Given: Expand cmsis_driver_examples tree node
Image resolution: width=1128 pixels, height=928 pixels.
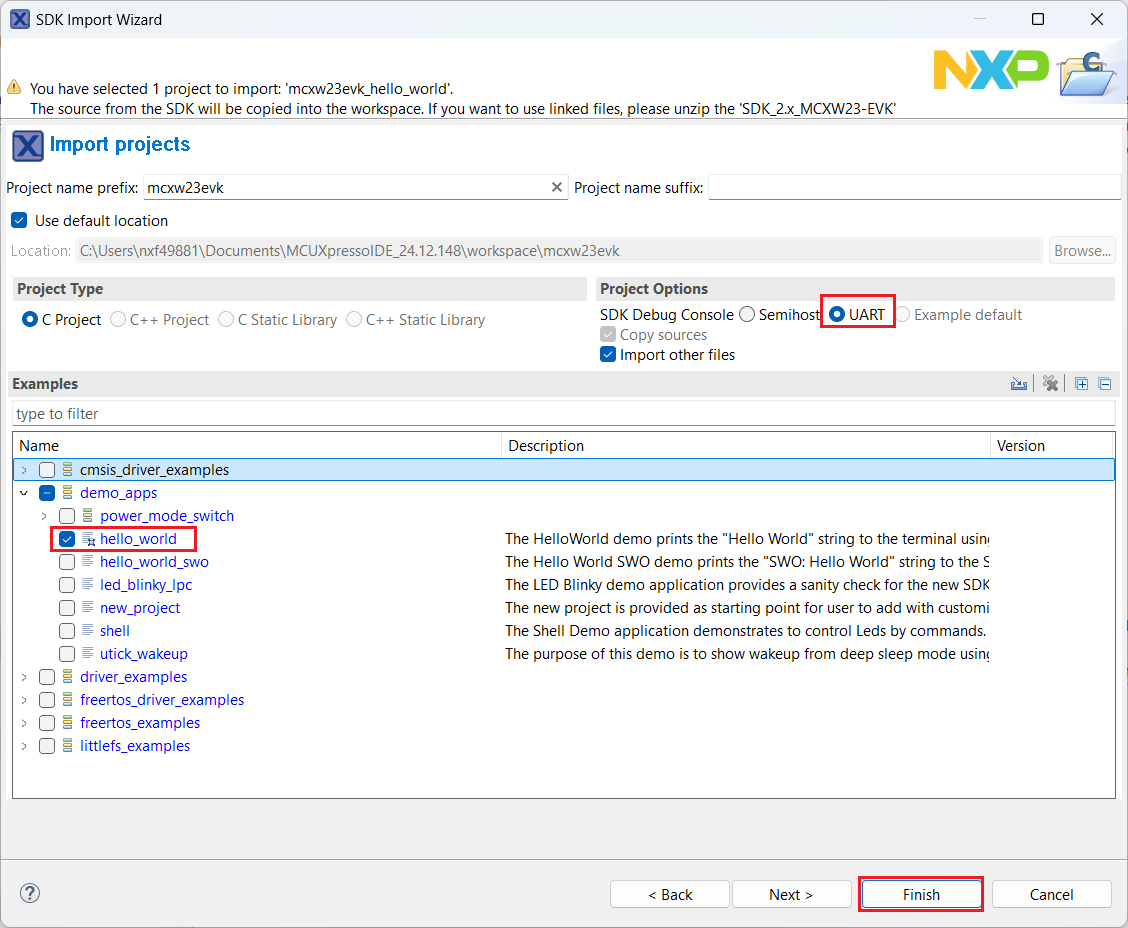Looking at the screenshot, I should pos(24,470).
